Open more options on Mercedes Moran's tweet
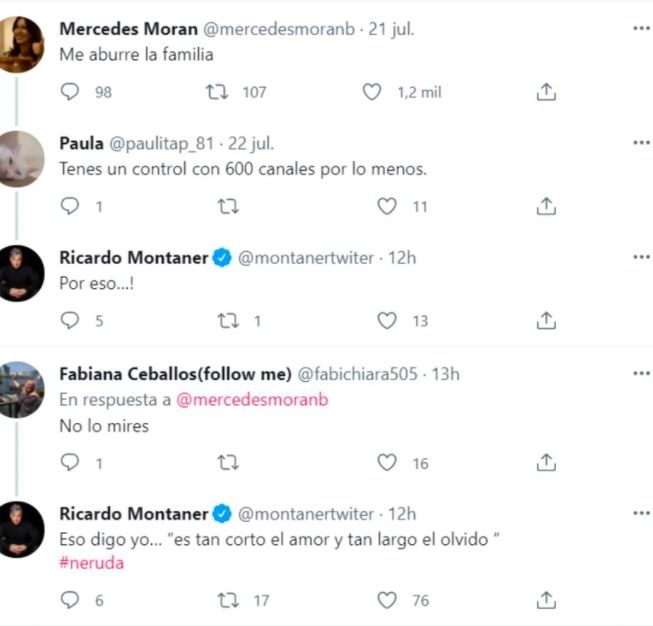This screenshot has width=653, height=626. click(641, 29)
